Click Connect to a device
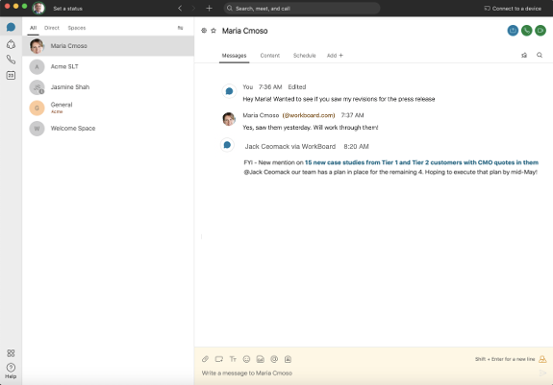 pos(512,8)
